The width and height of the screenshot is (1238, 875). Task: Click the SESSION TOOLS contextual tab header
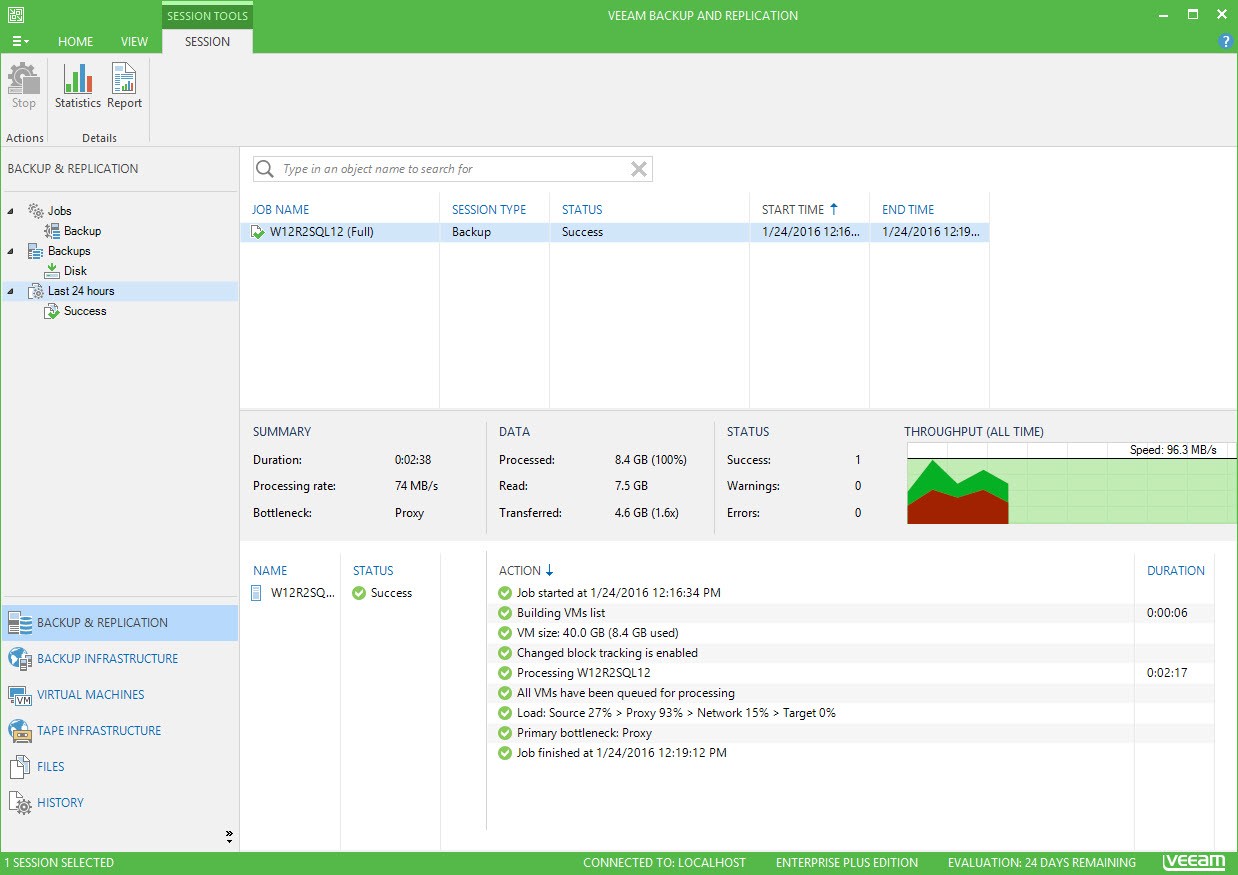pos(207,16)
